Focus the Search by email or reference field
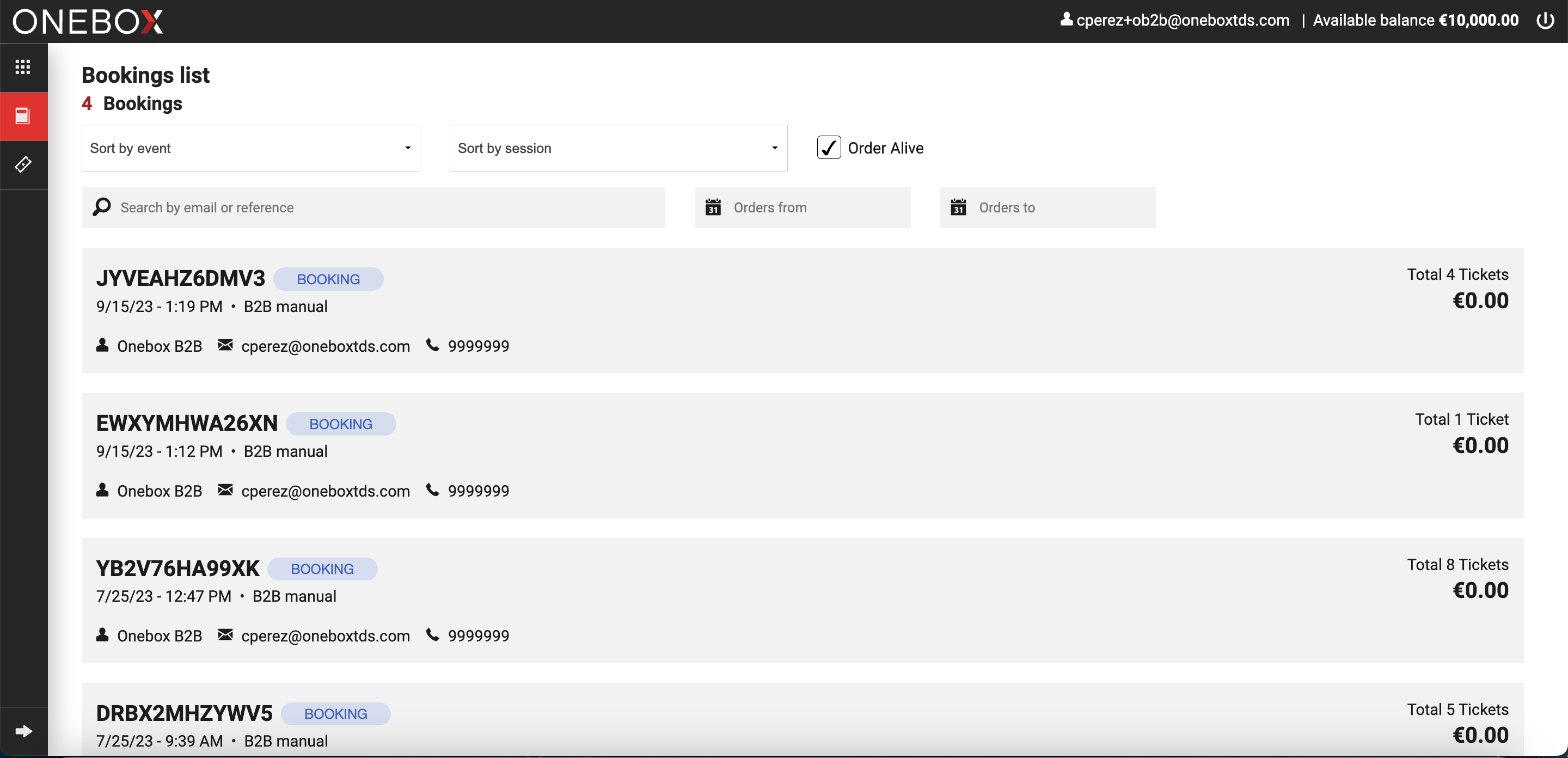 tap(373, 207)
